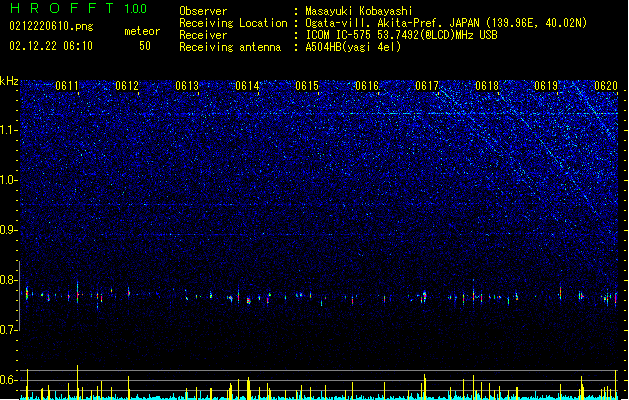The width and height of the screenshot is (629, 400).
Task: Click the 0.7 kHz axis label
Action: coord(9,330)
